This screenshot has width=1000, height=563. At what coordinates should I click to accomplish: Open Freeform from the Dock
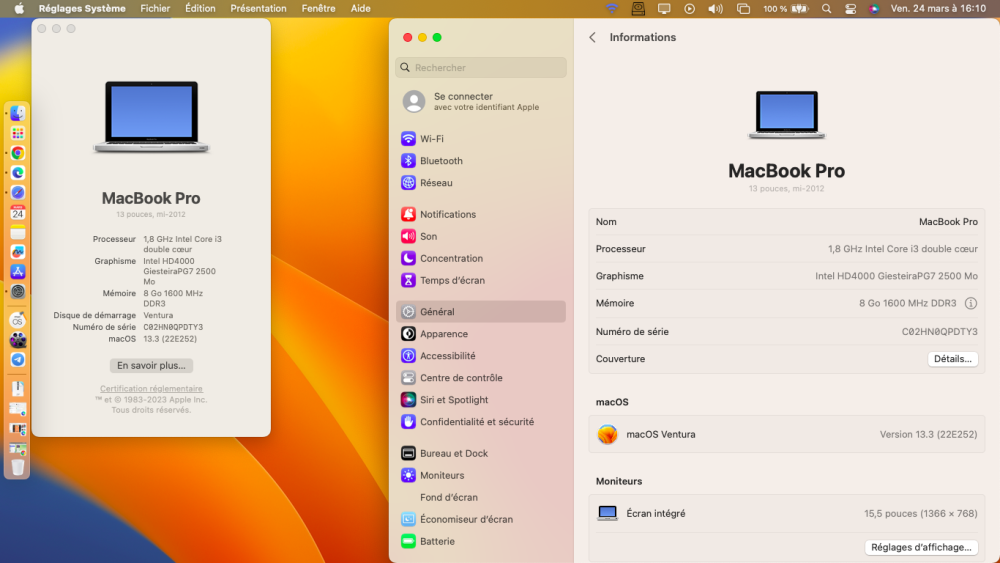(x=18, y=252)
